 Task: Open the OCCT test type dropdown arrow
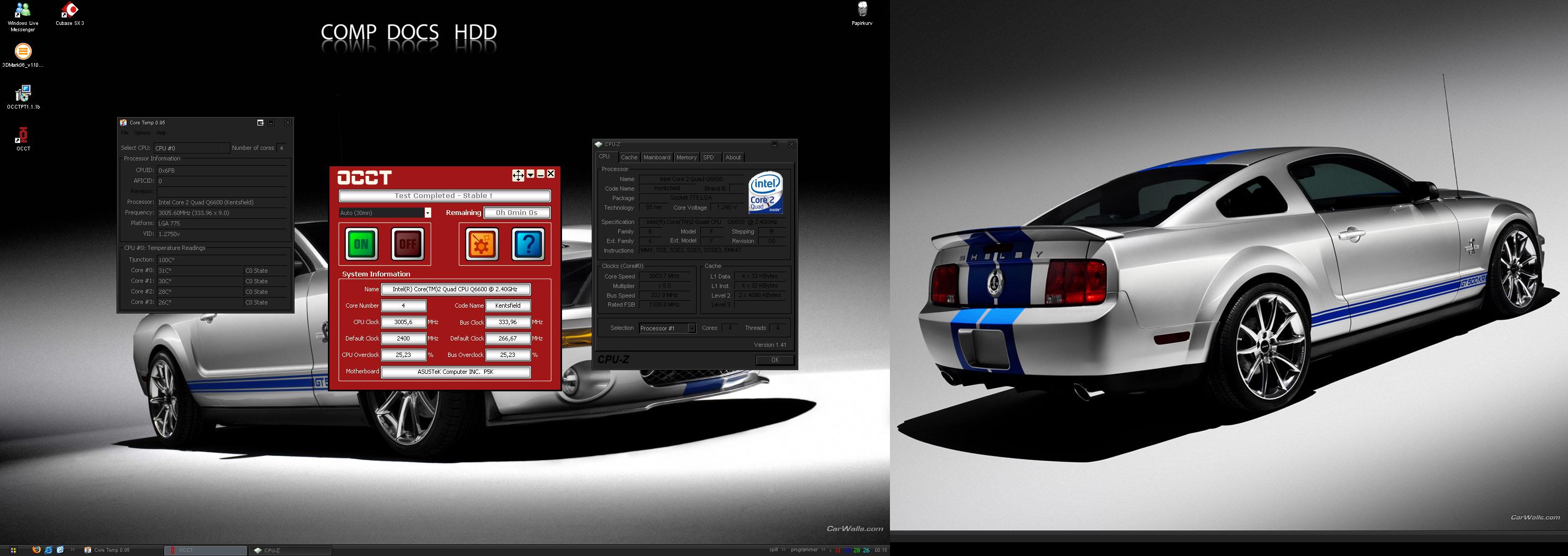tap(427, 213)
